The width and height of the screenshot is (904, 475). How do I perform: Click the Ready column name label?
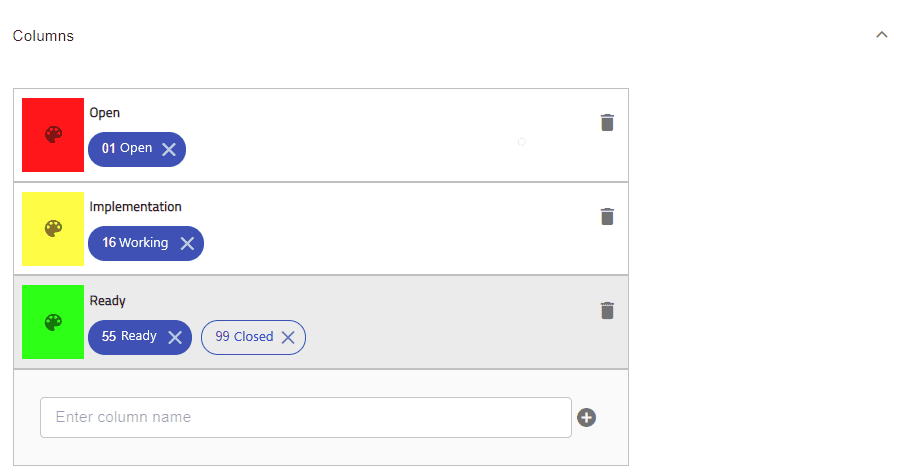point(107,301)
